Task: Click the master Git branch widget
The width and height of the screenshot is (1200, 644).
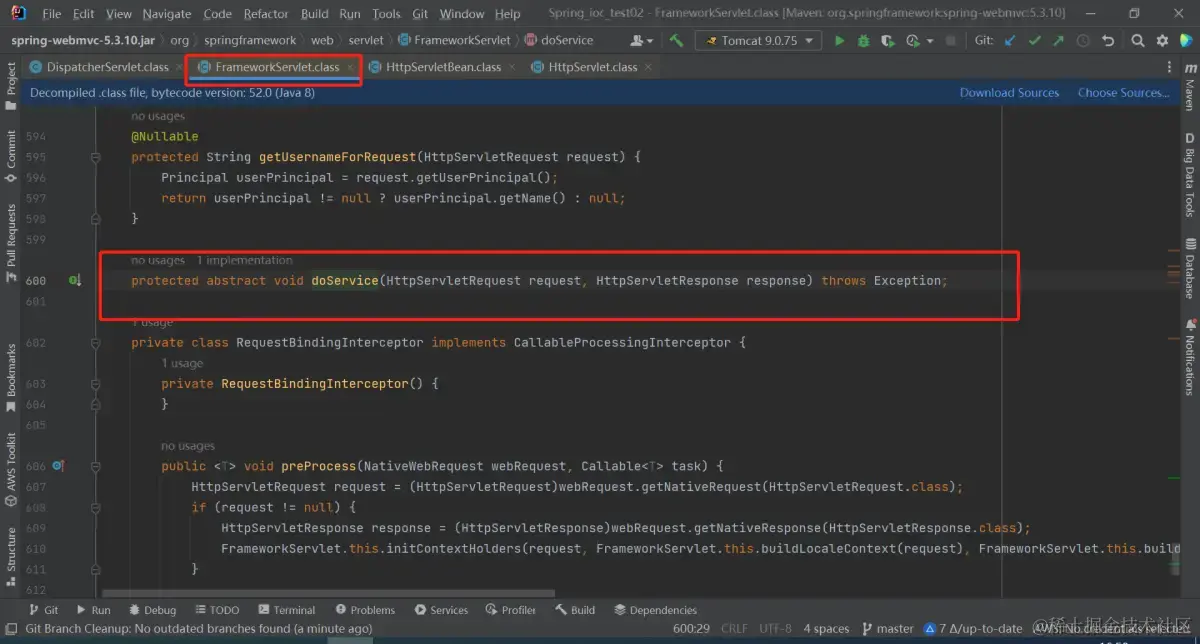Action: click(x=887, y=629)
